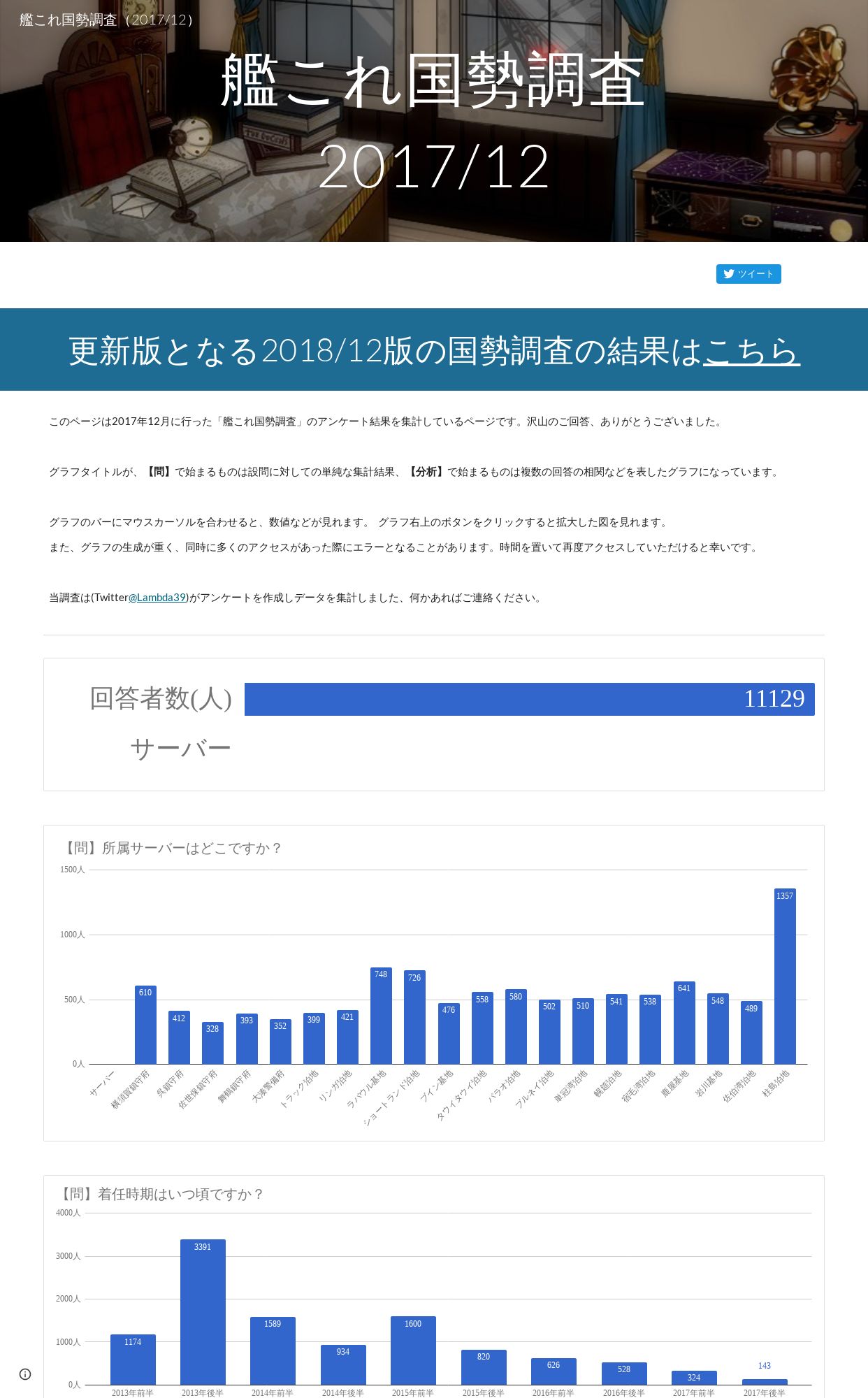Open the こちら link to 2018/12 results
Viewport: 868px width, 1398px height.
[751, 351]
